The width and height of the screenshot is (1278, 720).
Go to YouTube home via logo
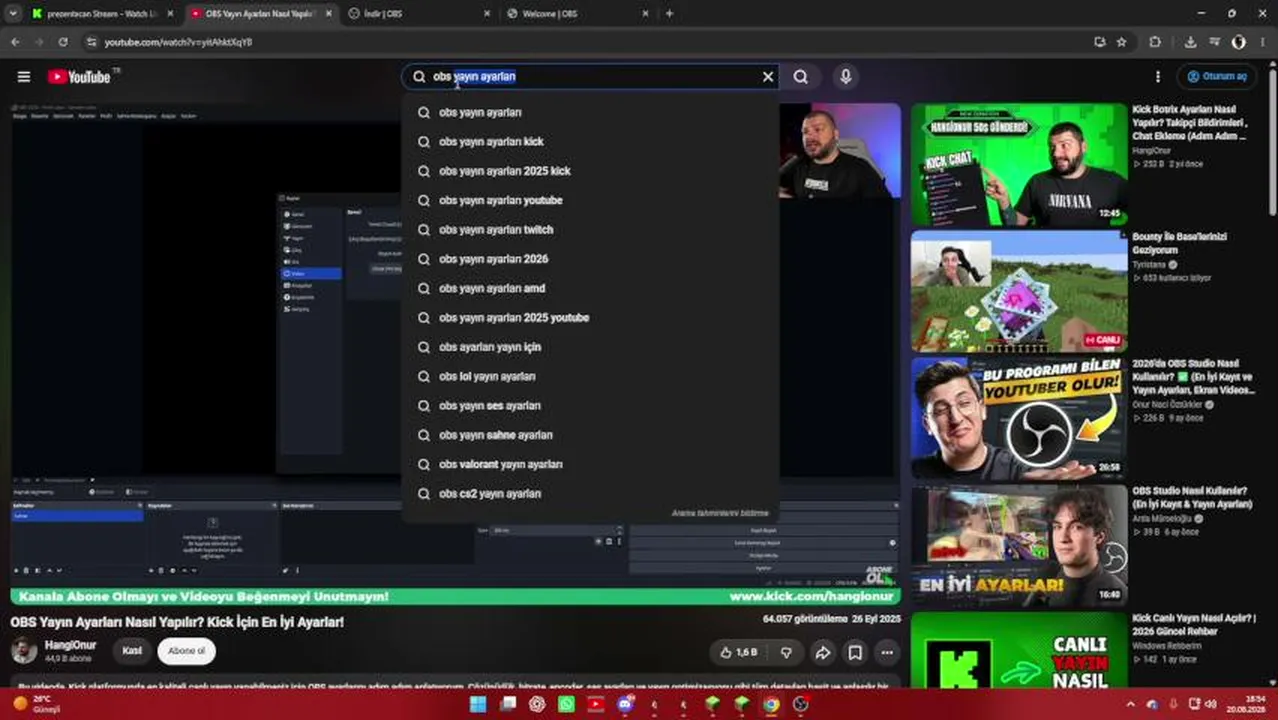tap(79, 77)
